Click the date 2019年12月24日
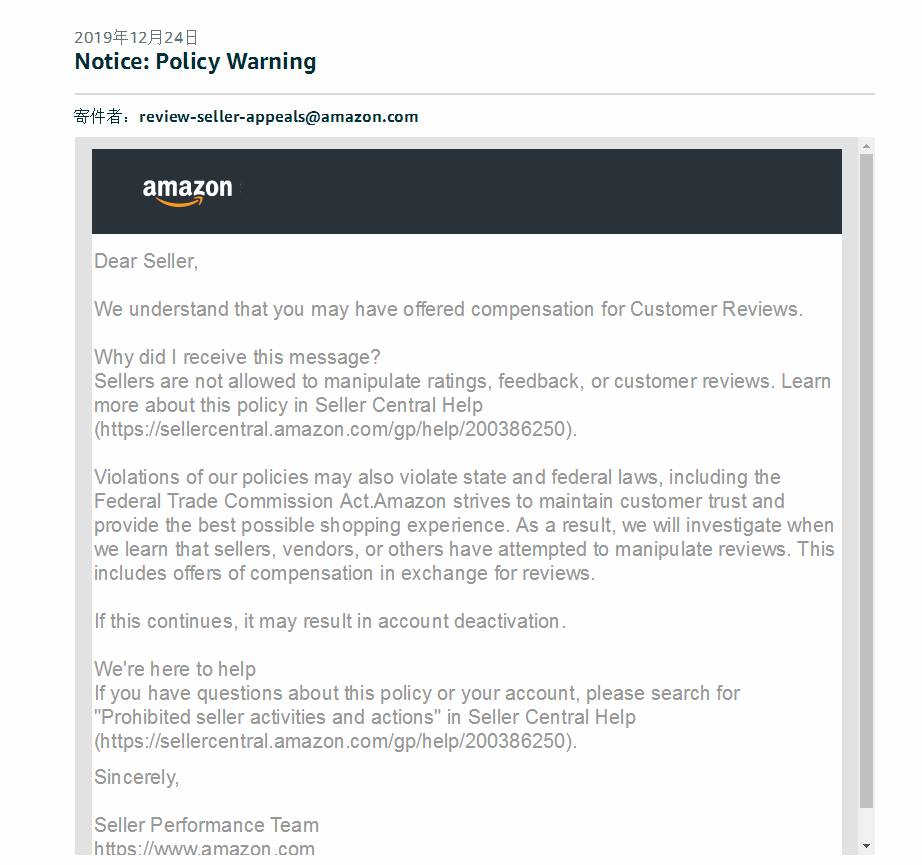Image resolution: width=922 pixels, height=865 pixels. pos(136,37)
